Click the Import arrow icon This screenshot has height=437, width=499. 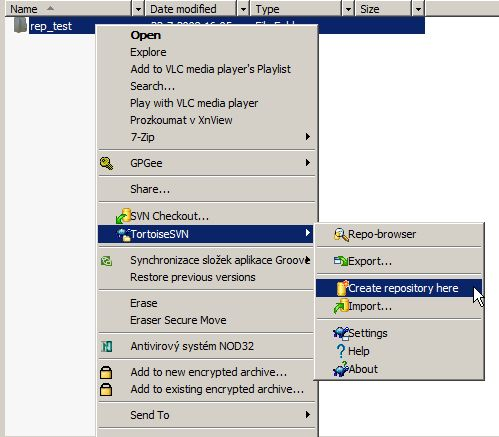[341, 306]
